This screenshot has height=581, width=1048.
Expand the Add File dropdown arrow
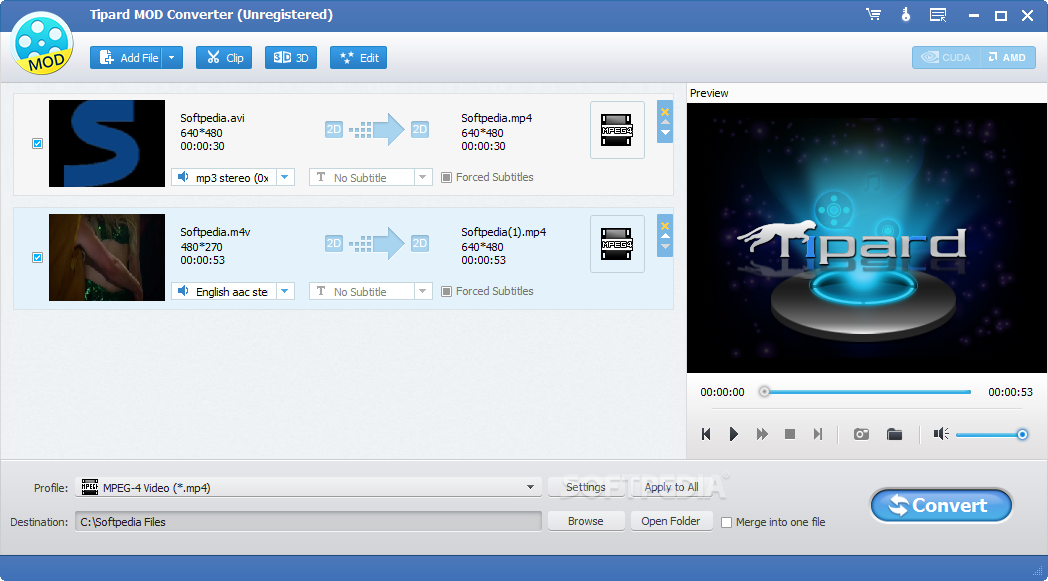172,57
